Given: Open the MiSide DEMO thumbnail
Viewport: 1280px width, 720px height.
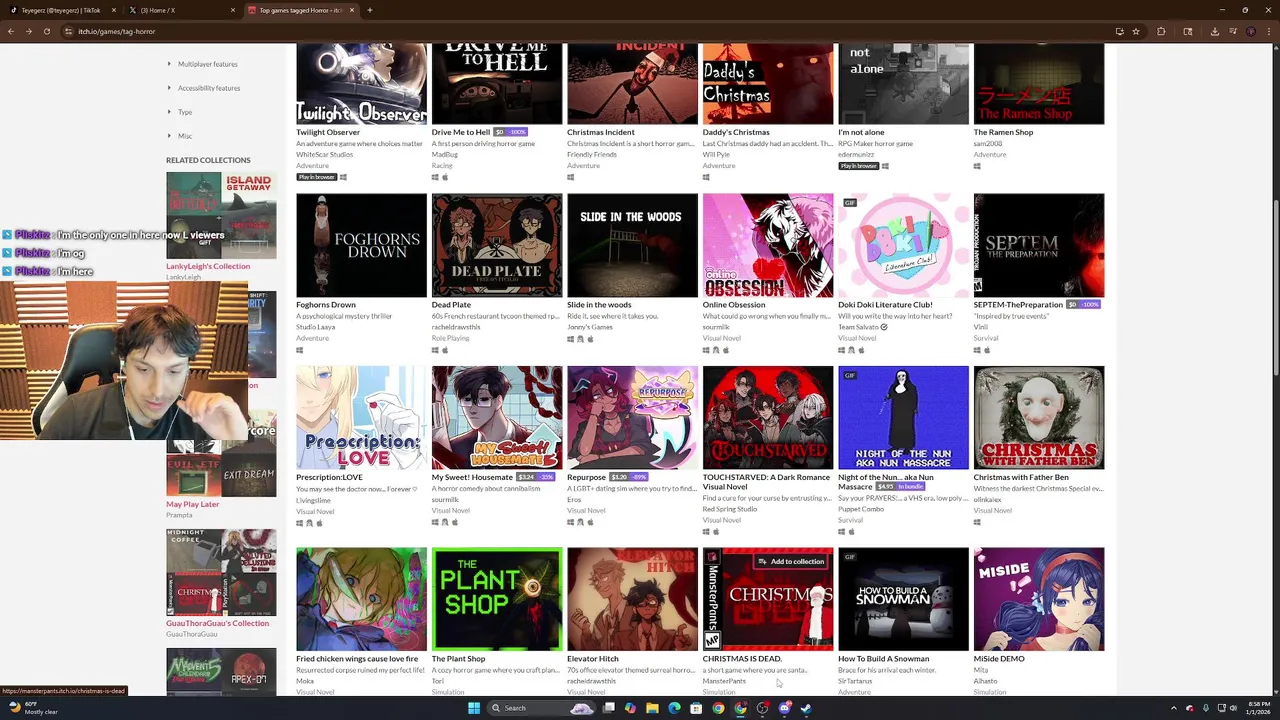Looking at the screenshot, I should [1039, 599].
